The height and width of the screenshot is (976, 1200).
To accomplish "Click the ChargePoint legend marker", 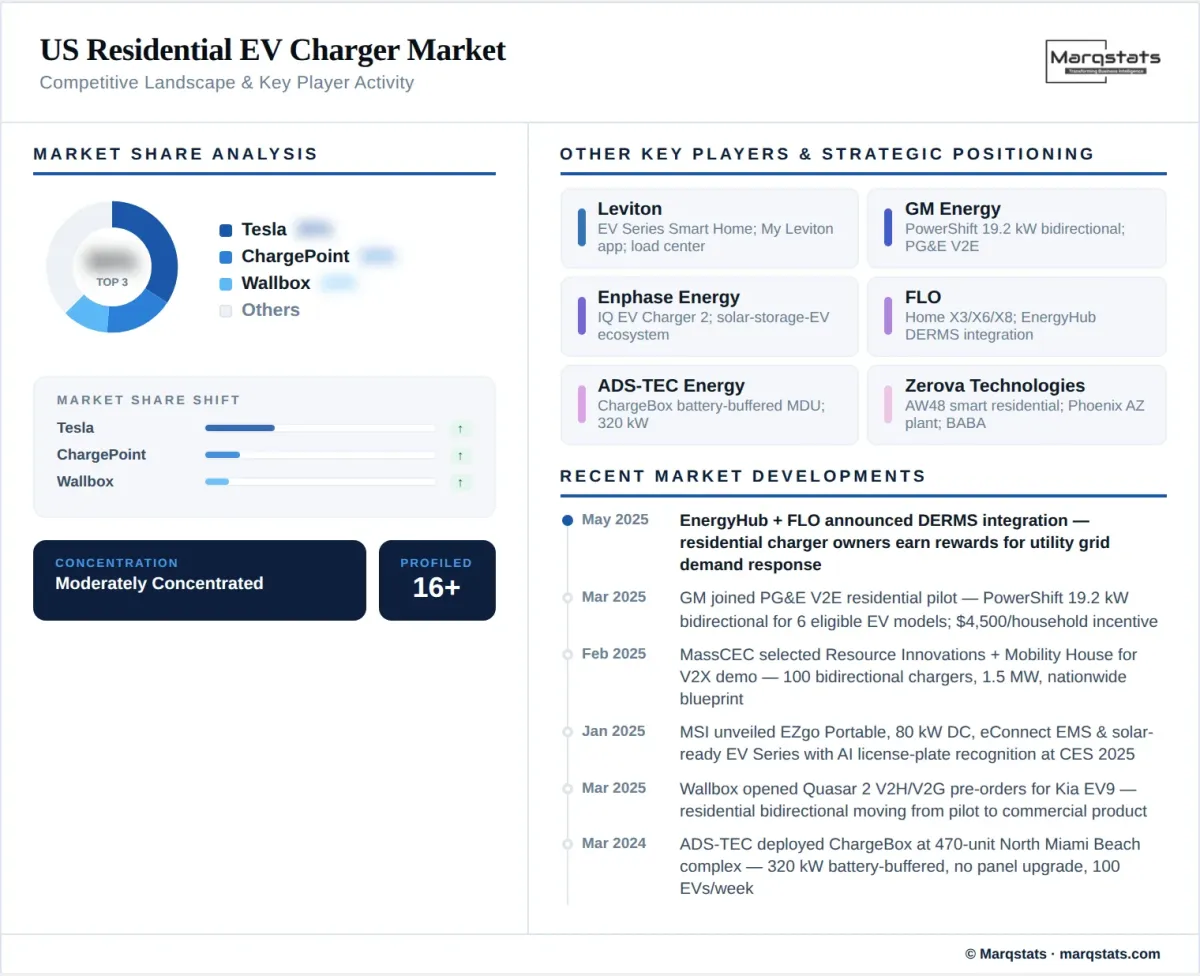I will click(227, 256).
